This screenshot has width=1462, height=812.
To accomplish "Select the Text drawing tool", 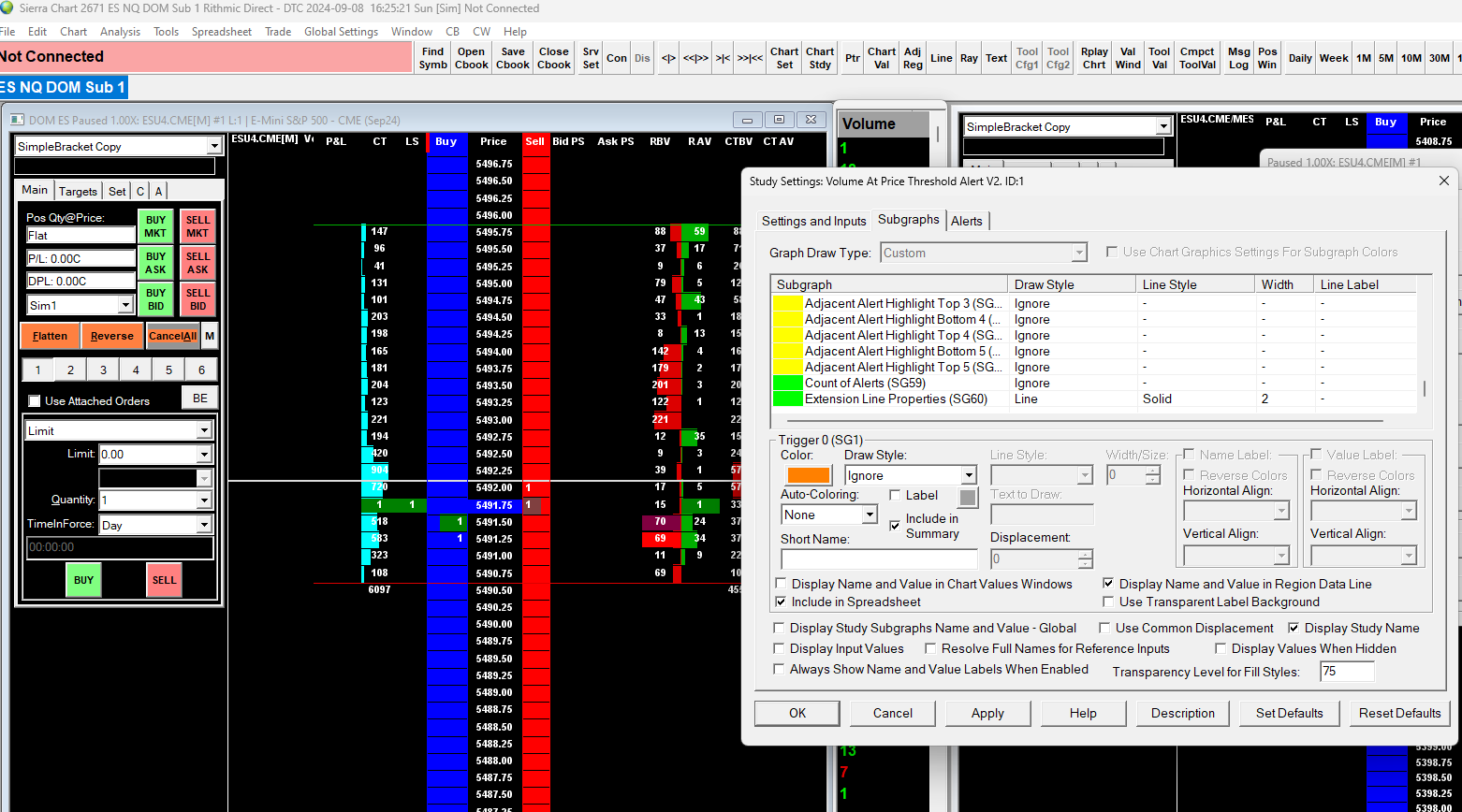I will [x=996, y=58].
